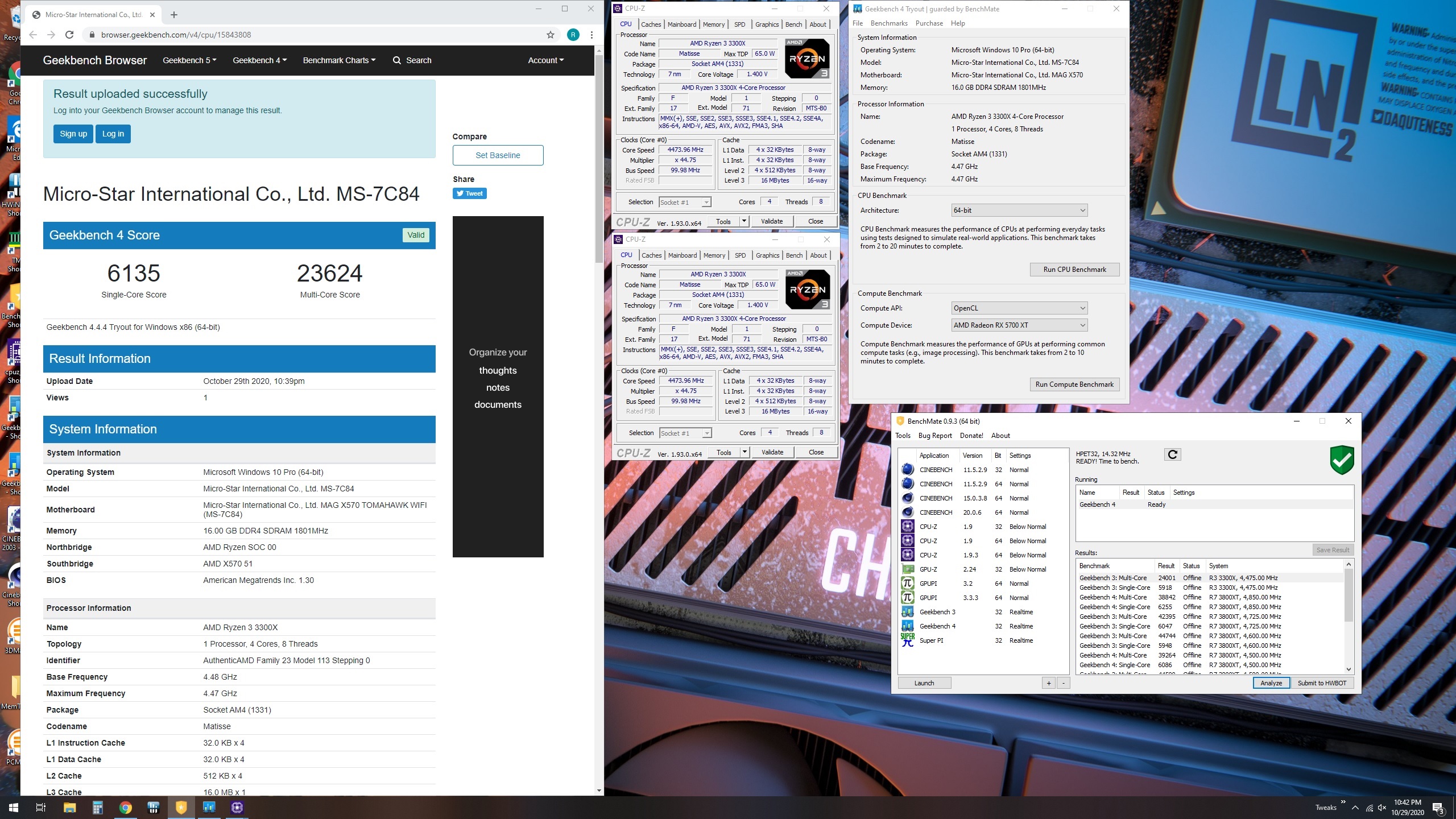Viewport: 1456px width, 819px height.
Task: Open Windows notification center icon
Action: tap(1438, 808)
